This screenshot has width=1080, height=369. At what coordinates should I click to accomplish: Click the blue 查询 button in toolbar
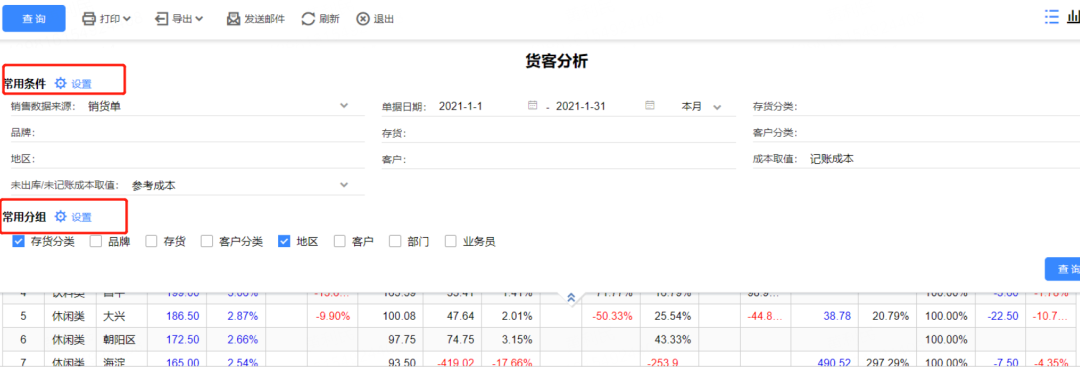pyautogui.click(x=34, y=19)
